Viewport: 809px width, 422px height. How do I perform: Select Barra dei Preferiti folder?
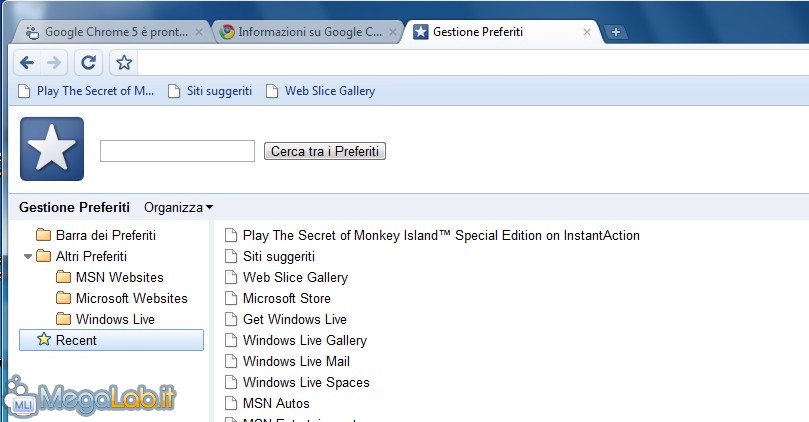105,235
